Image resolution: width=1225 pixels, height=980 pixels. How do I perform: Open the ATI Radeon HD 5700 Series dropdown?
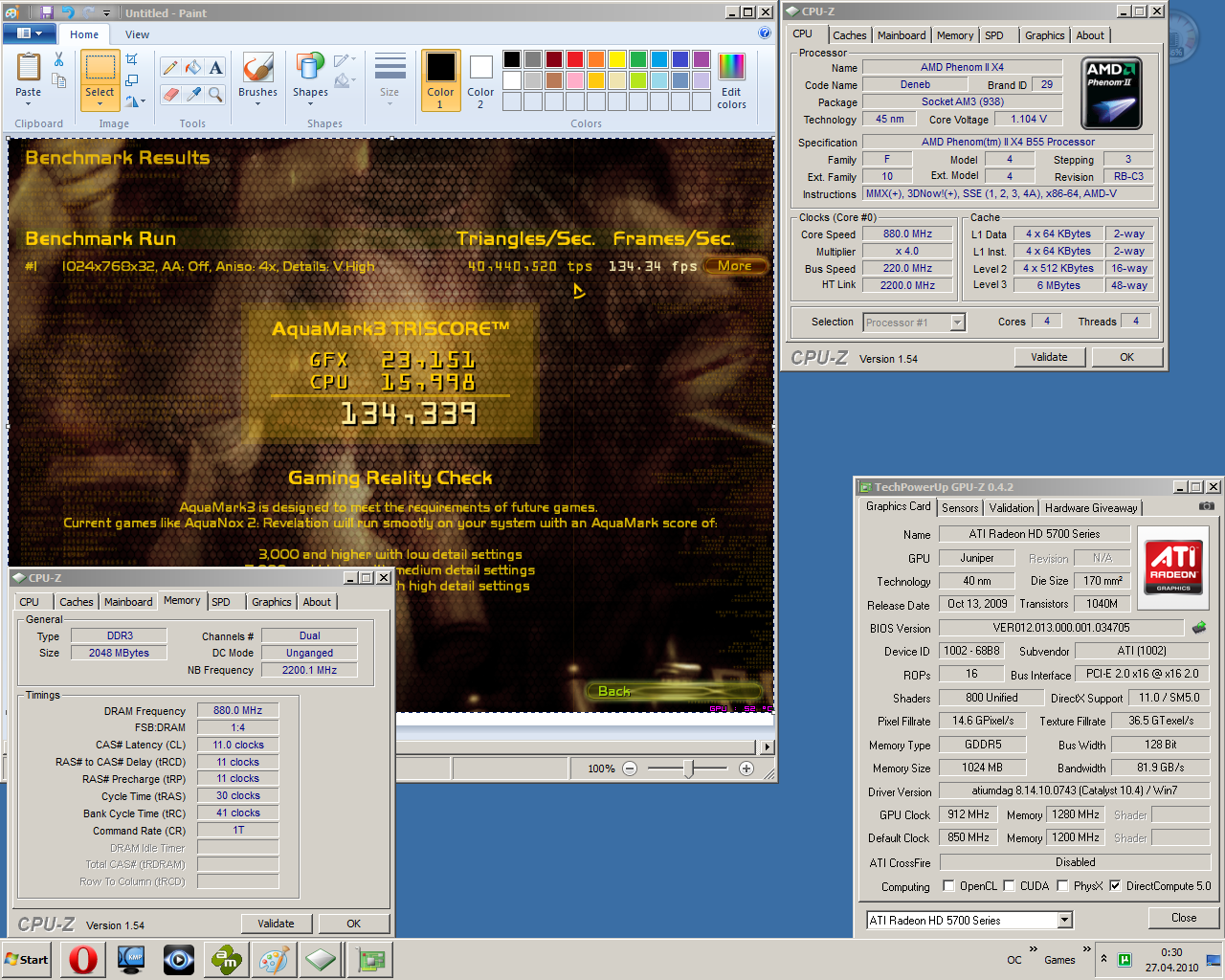coord(1064,920)
